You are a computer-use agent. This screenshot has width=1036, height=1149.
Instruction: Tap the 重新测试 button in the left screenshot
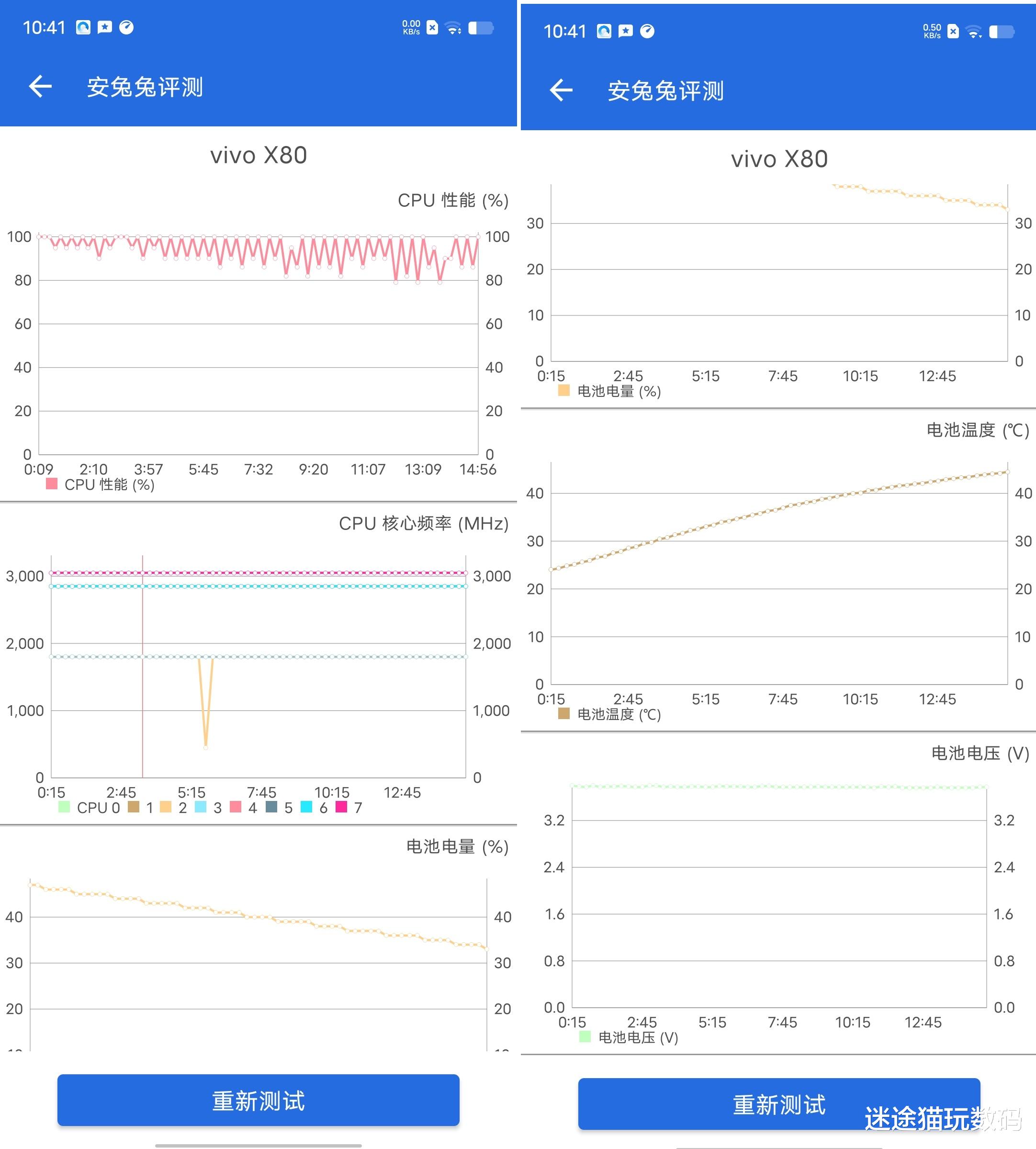pyautogui.click(x=259, y=1100)
